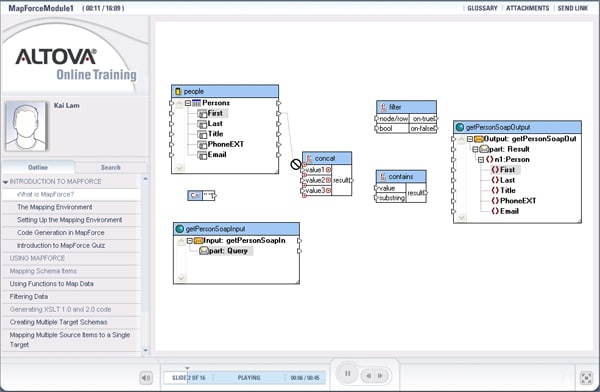Image resolution: width=600 pixels, height=392 pixels.
Task: Click the Title field icon in people
Action: [202, 134]
